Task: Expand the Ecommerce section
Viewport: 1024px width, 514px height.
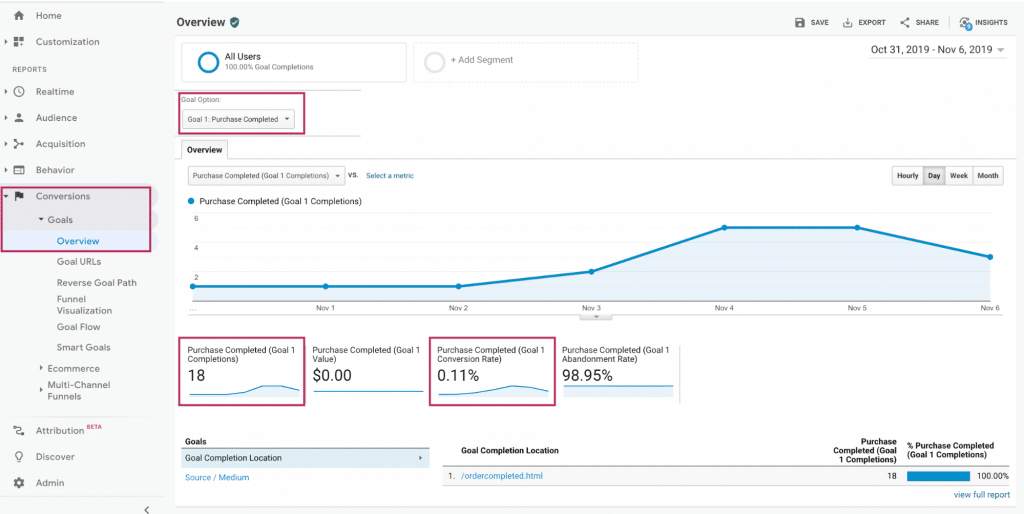Action: coord(73,368)
